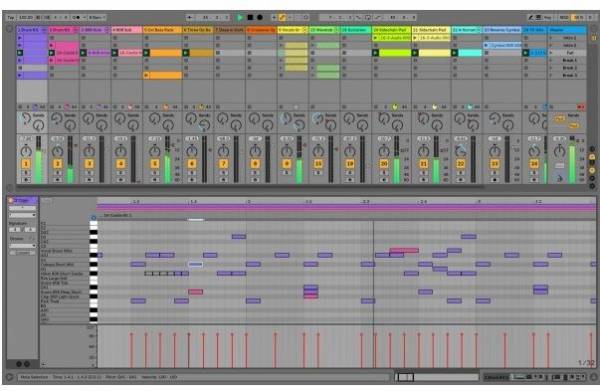
Task: Click the transport Stop square button
Action: coord(250,17)
